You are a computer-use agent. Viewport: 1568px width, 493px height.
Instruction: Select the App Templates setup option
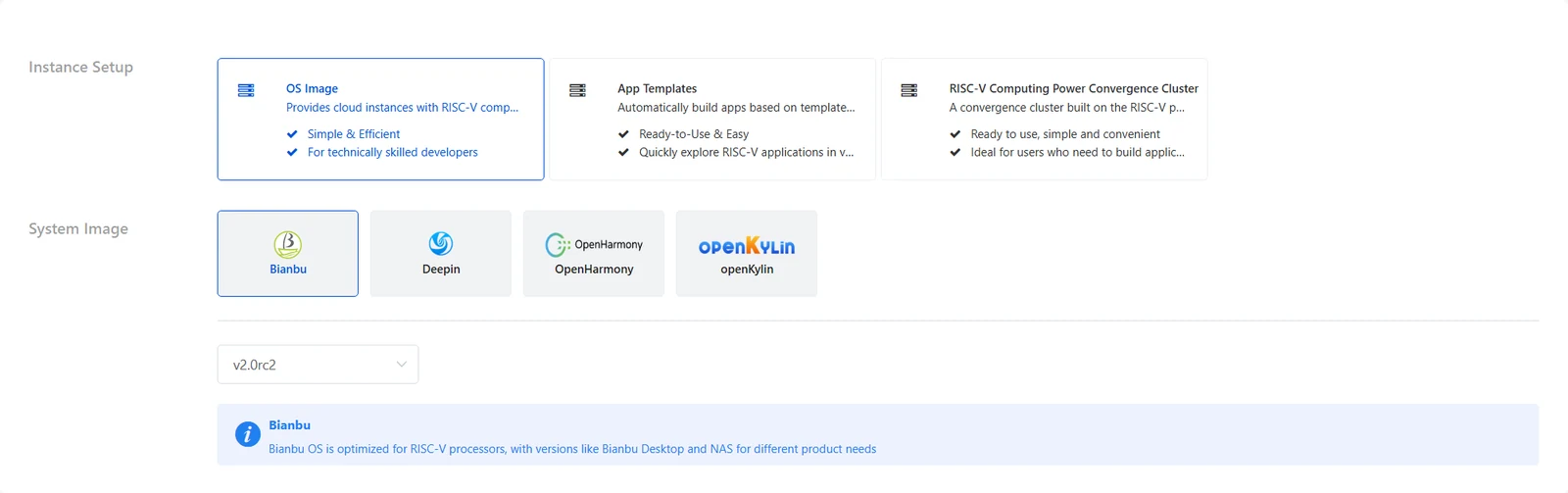pos(712,120)
